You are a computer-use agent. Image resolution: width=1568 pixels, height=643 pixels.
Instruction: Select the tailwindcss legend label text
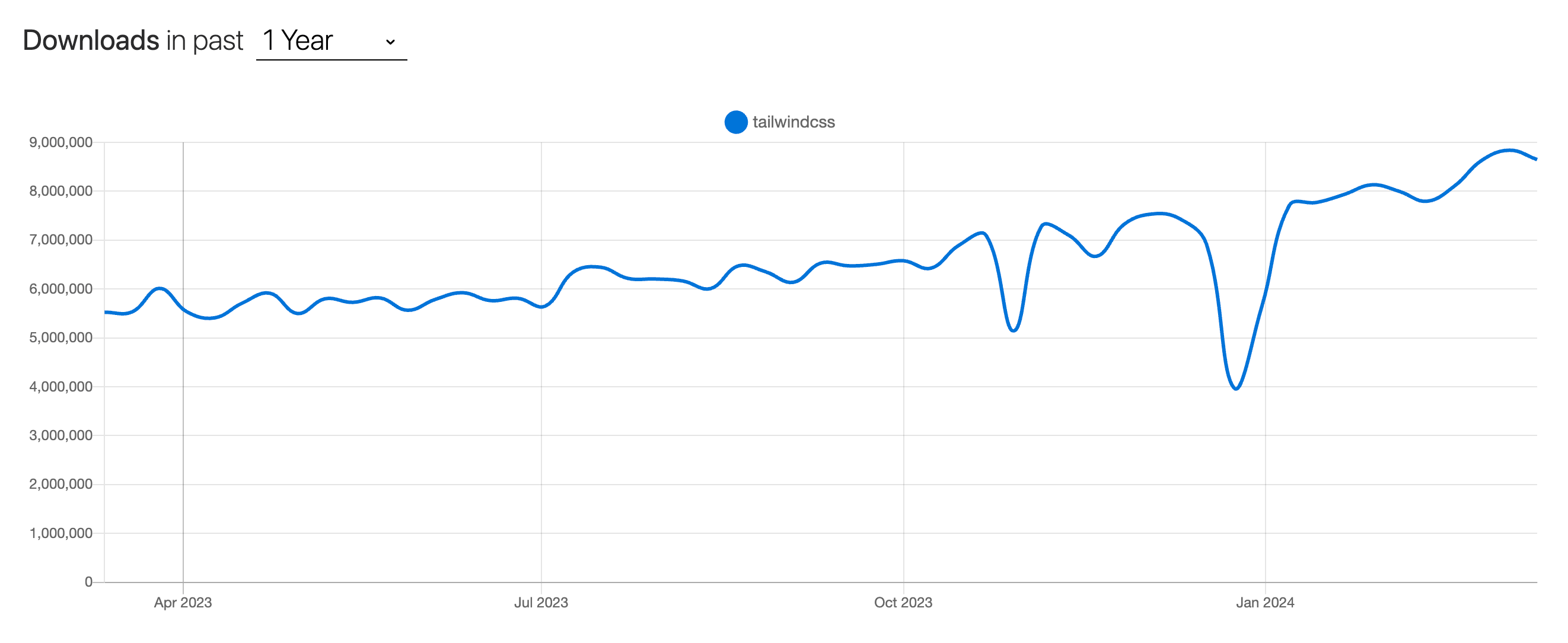click(x=793, y=122)
